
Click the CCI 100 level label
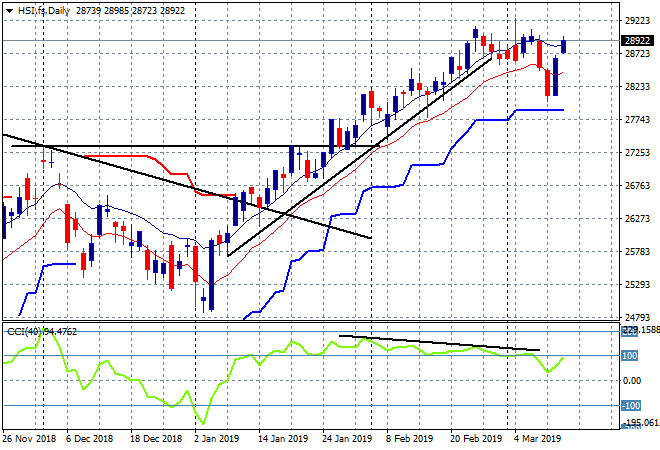pos(630,356)
